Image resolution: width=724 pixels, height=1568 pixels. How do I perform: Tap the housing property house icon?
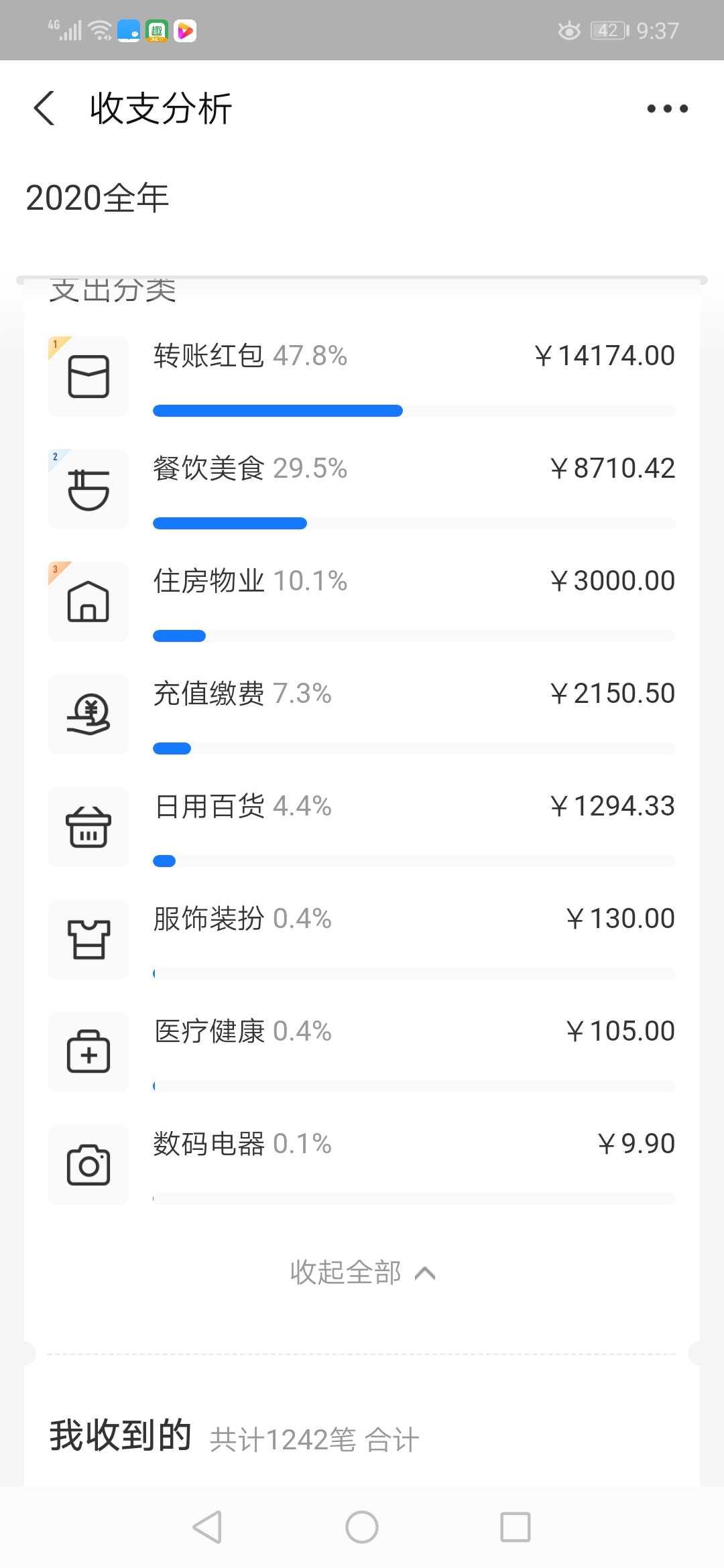88,602
